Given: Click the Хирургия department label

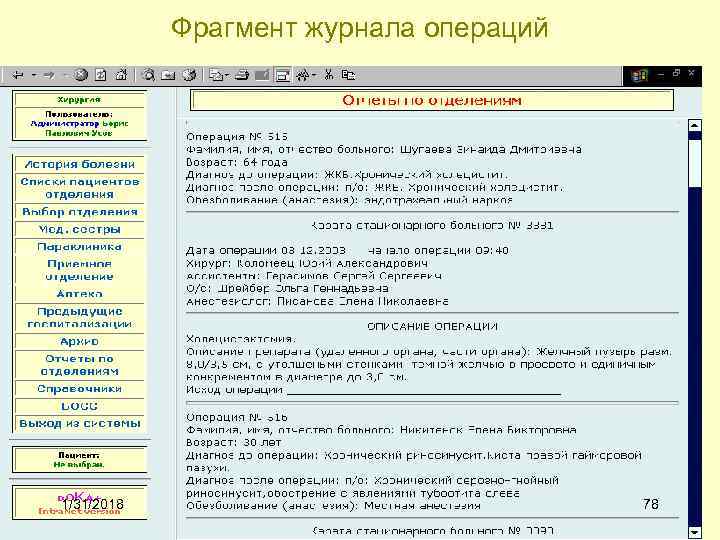Looking at the screenshot, I should click(x=79, y=100).
